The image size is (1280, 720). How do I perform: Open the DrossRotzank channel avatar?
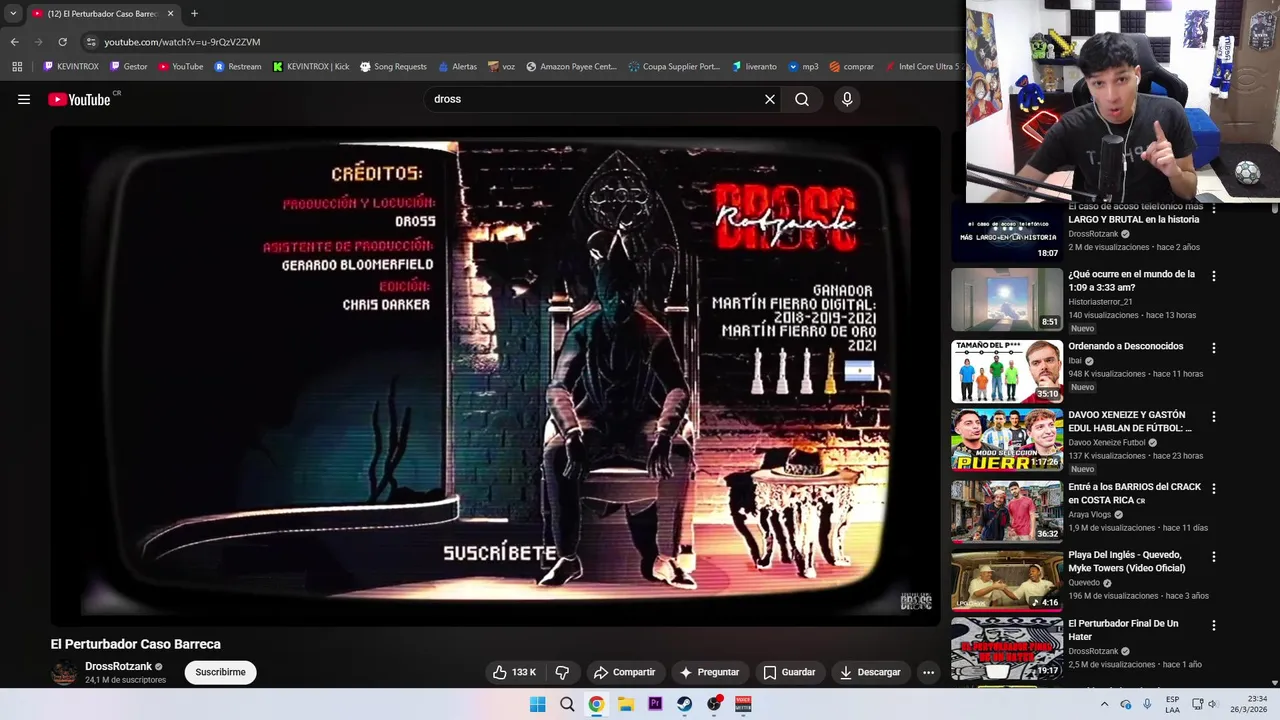(x=64, y=673)
